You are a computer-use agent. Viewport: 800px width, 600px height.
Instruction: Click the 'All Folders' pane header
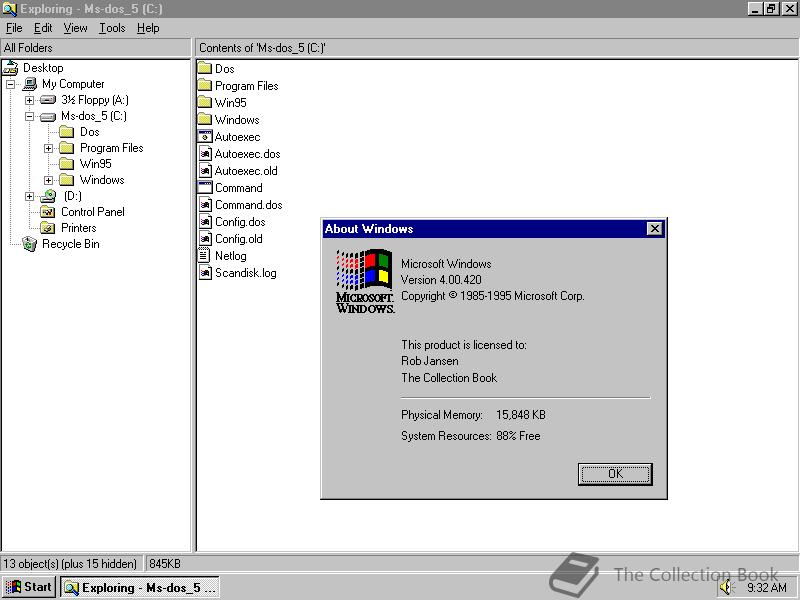point(96,48)
